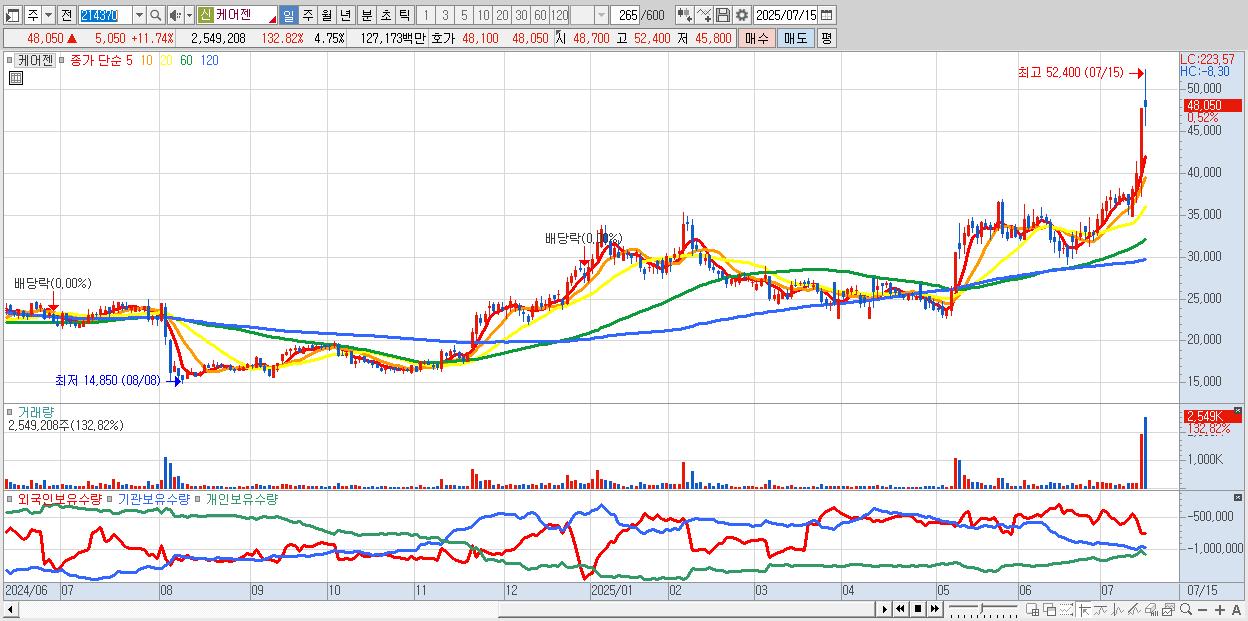
Task: Click the add line overlay icon
Action: pyautogui.click(x=704, y=15)
